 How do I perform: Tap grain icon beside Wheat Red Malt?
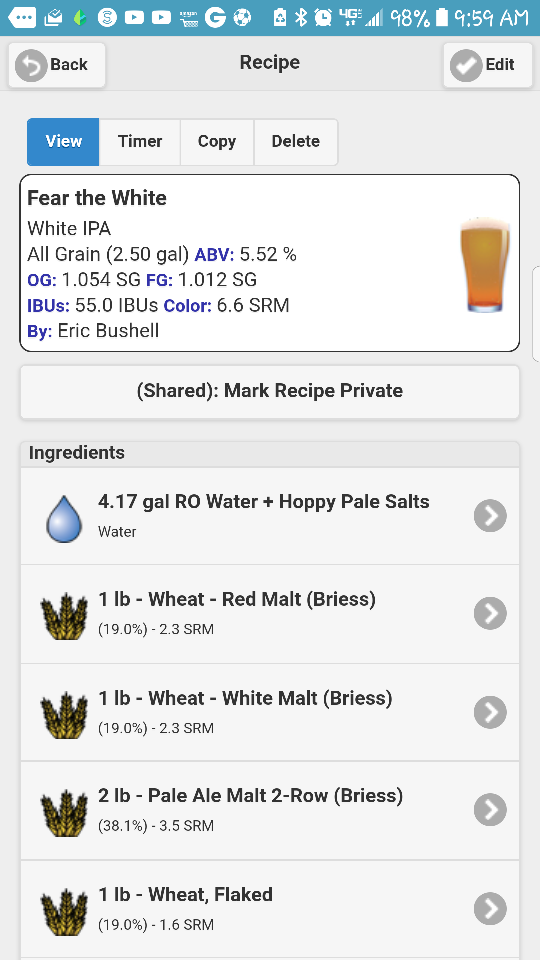[64, 617]
